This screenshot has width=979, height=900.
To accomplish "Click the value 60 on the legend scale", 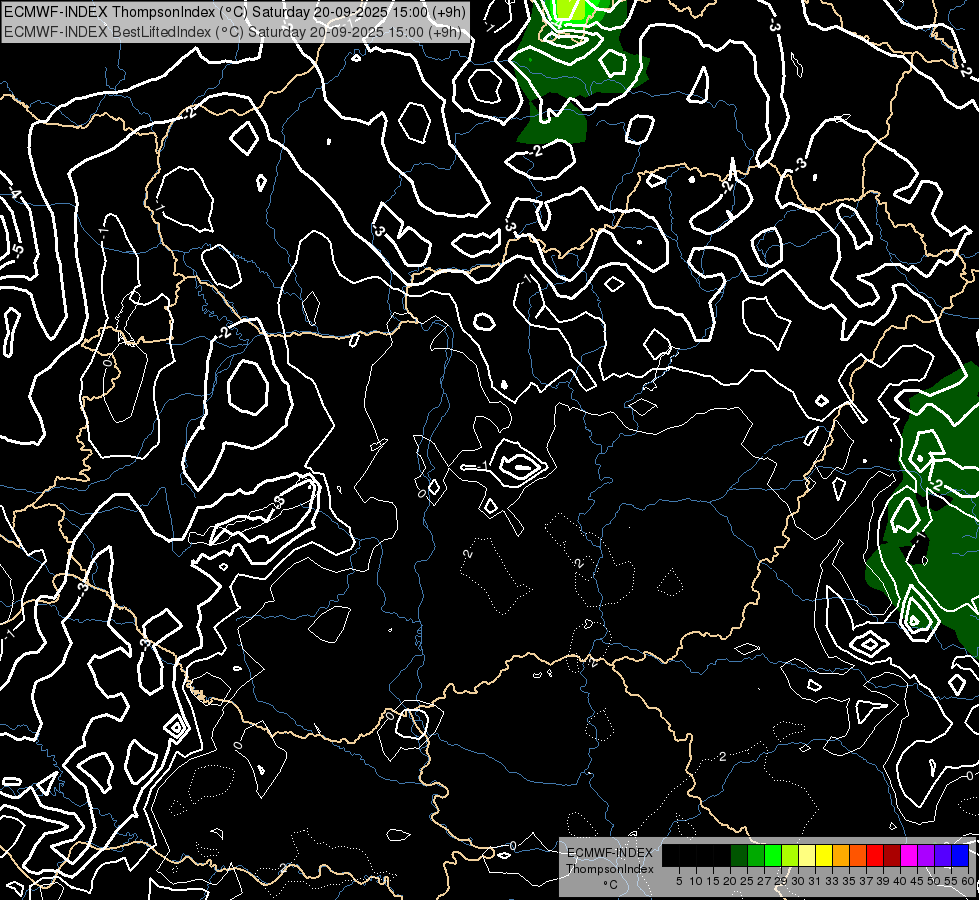I will (x=968, y=881).
